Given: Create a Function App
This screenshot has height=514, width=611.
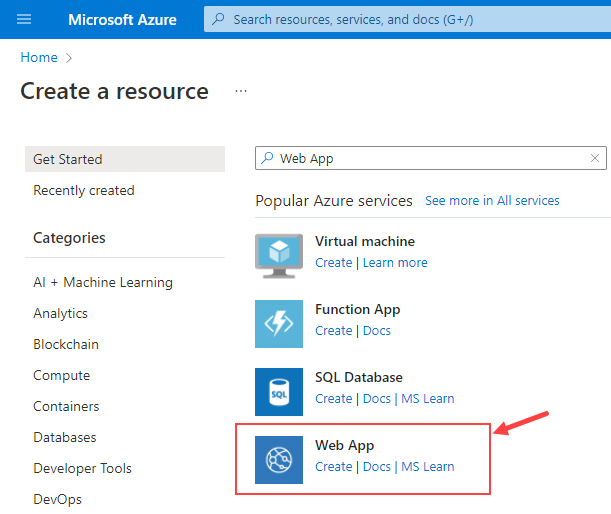Looking at the screenshot, I should pos(334,330).
